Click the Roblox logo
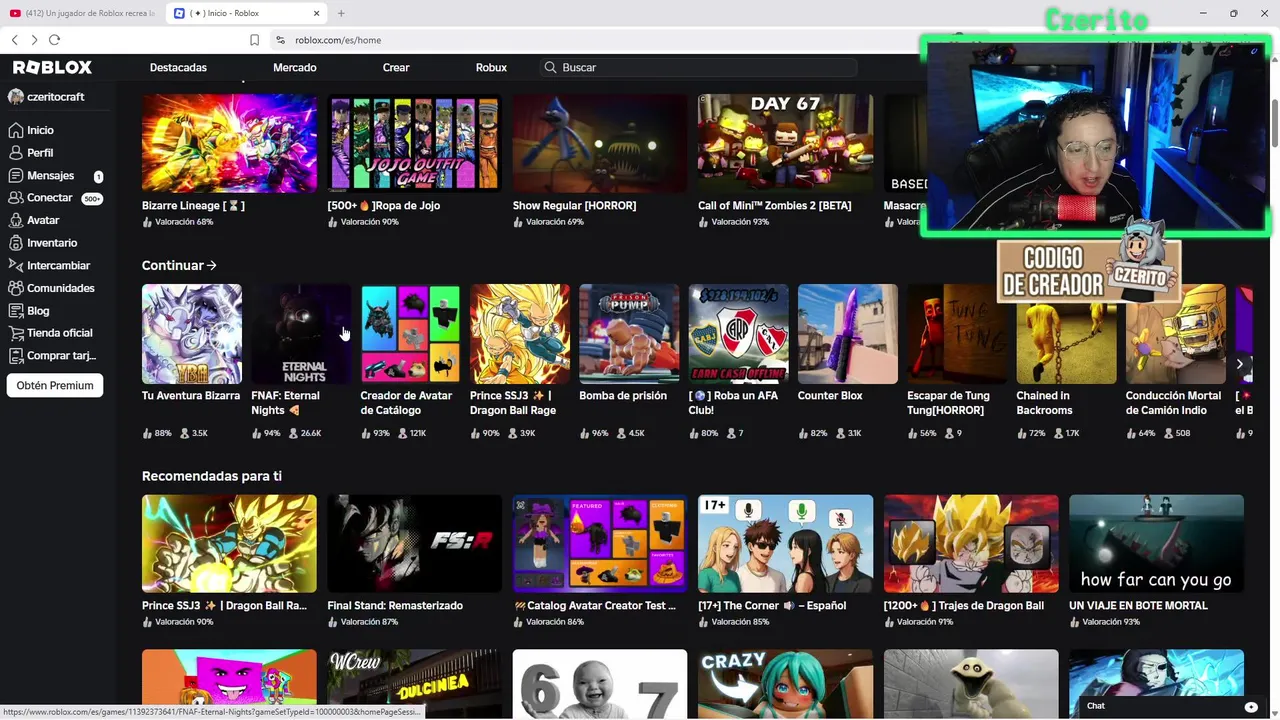1280x720 pixels. tap(52, 67)
